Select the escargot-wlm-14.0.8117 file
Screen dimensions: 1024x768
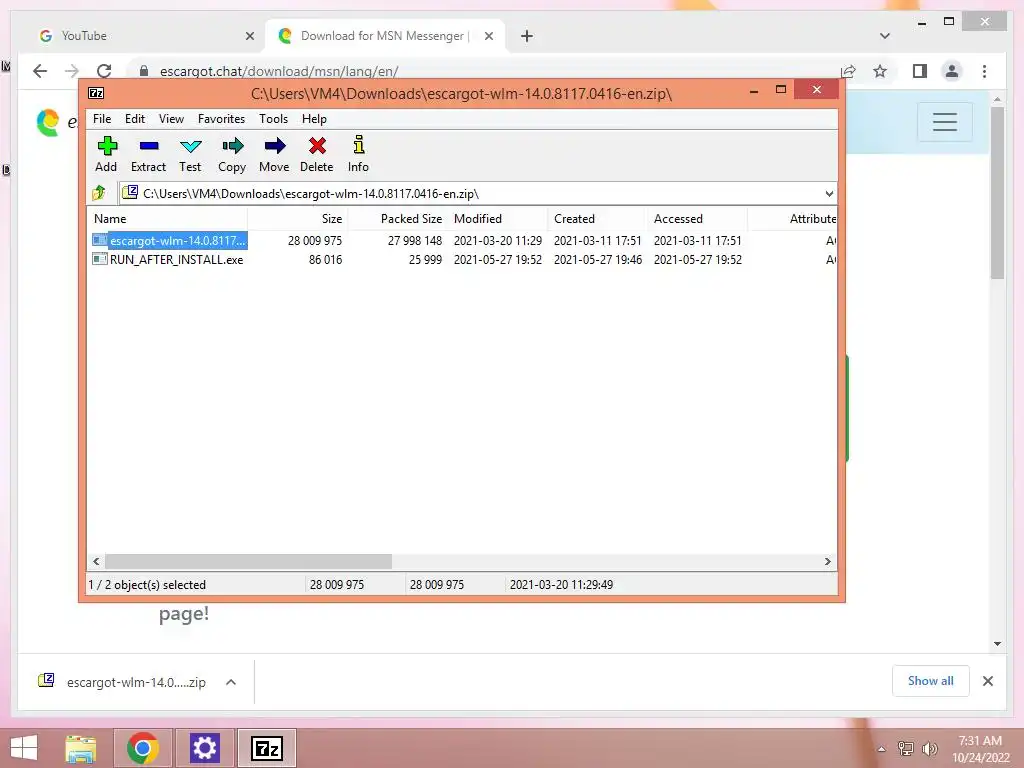(x=178, y=240)
